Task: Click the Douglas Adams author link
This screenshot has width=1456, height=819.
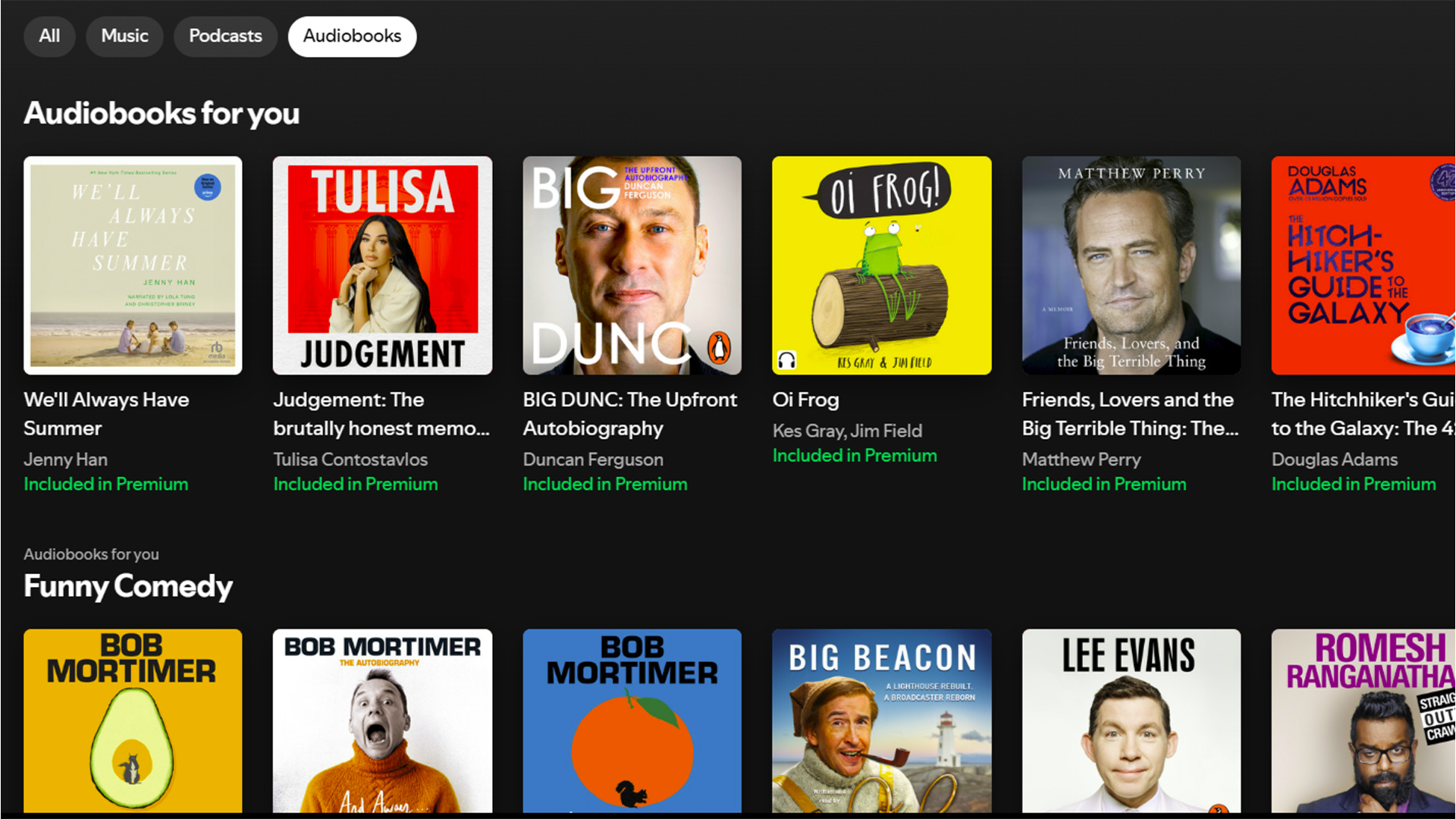Action: click(1334, 460)
